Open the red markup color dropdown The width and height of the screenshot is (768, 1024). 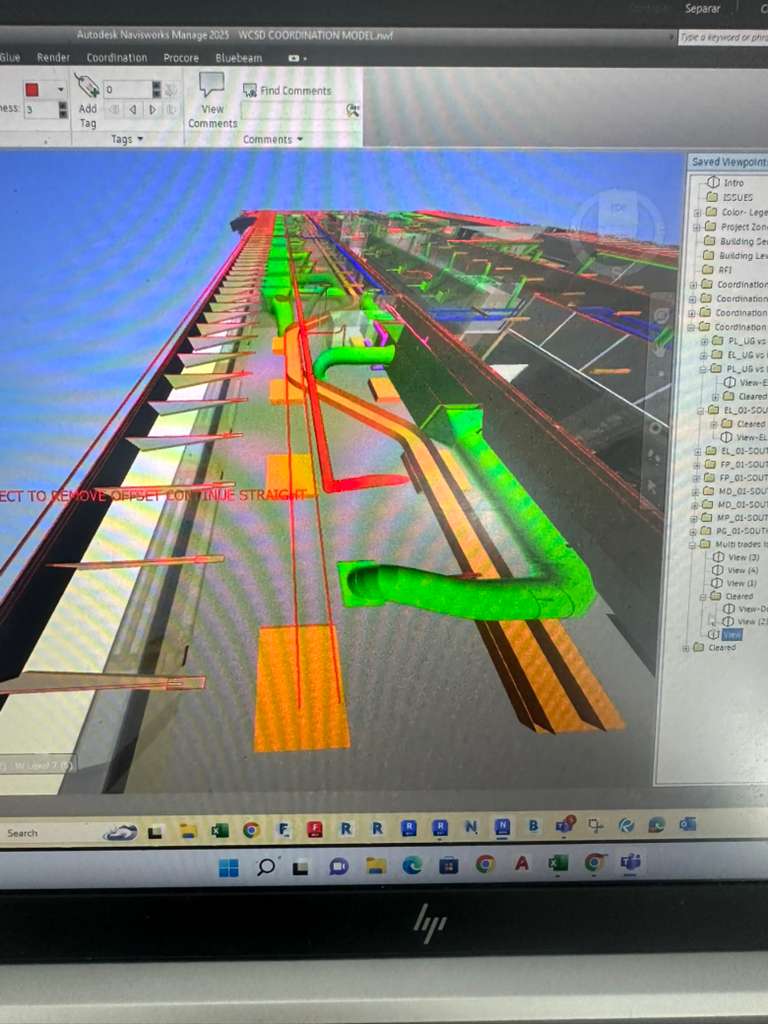[60, 89]
